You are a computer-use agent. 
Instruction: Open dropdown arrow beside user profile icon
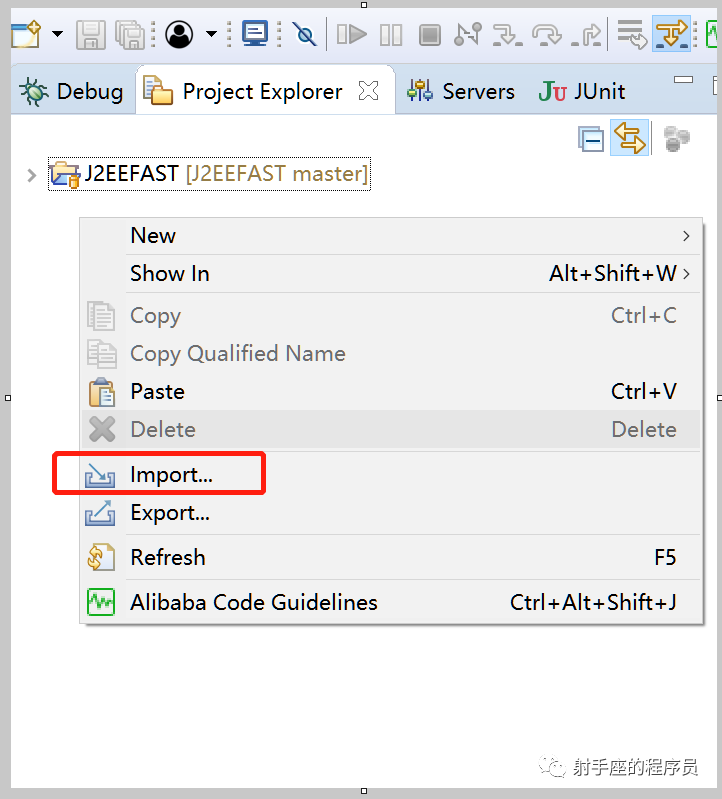point(211,34)
